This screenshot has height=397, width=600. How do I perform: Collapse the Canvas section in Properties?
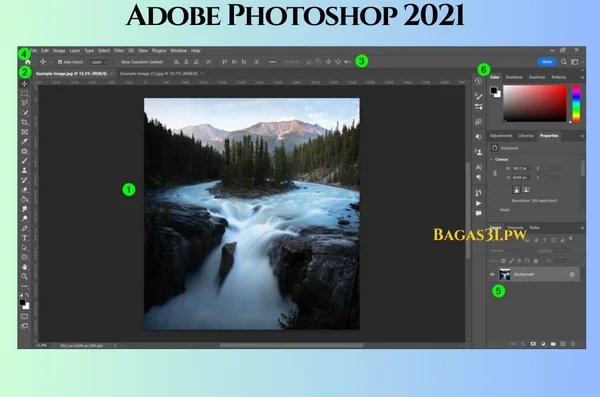click(491, 159)
